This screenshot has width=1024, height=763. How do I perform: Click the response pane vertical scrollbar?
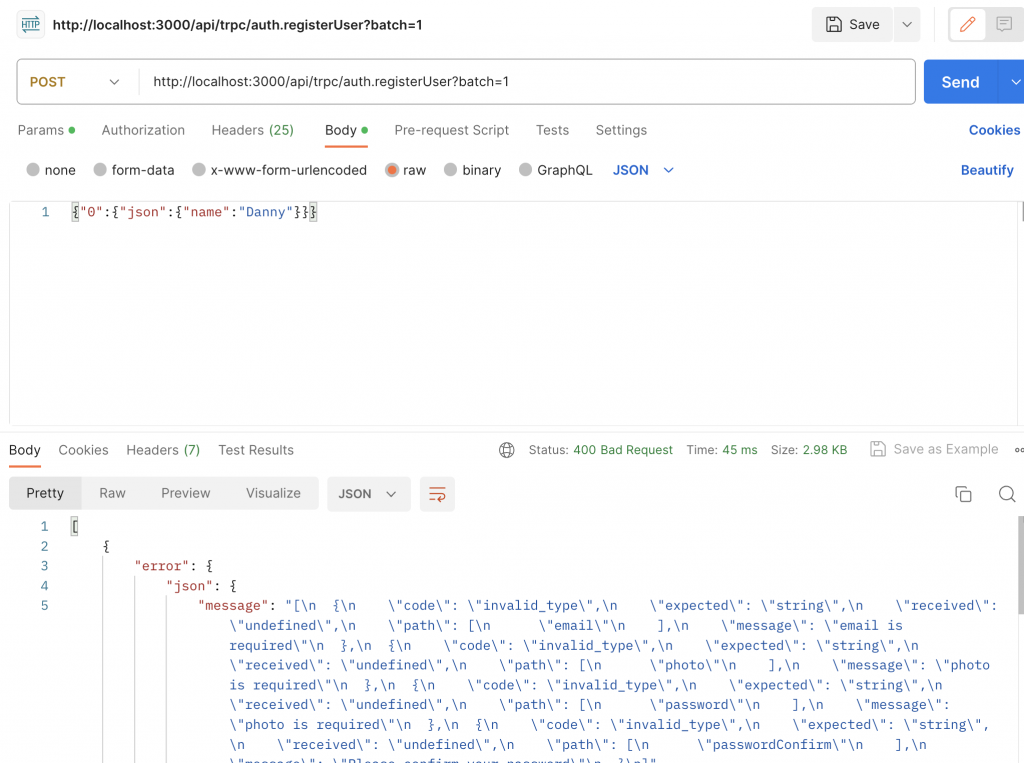1020,565
